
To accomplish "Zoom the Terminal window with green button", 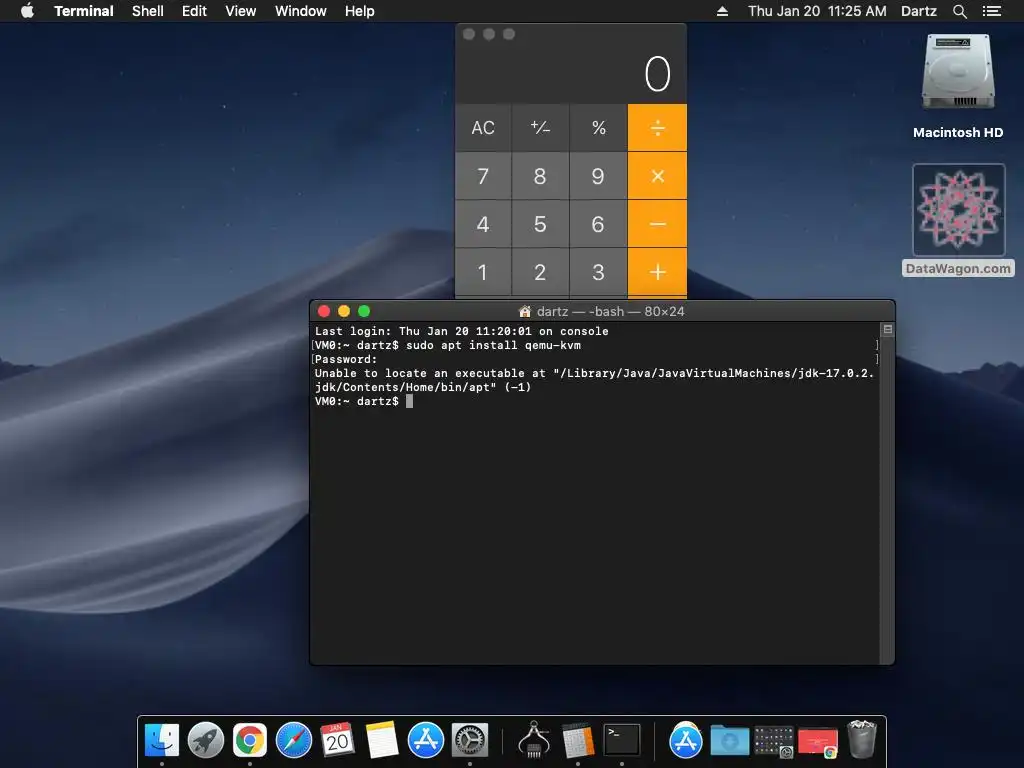I will click(x=364, y=311).
